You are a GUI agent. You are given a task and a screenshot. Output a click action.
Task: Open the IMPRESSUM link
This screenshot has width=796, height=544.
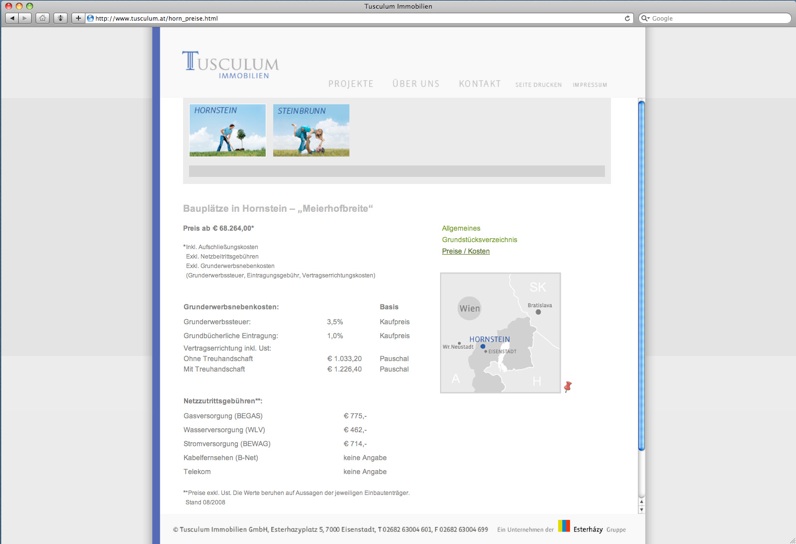(589, 85)
